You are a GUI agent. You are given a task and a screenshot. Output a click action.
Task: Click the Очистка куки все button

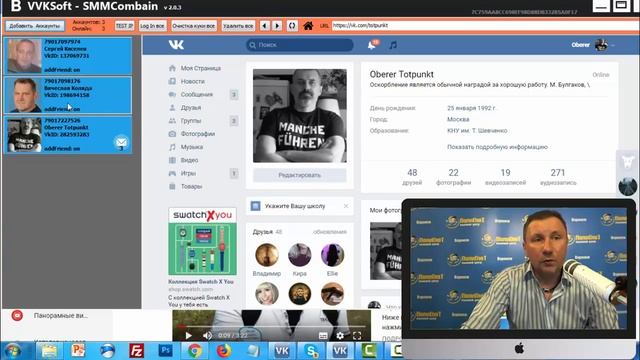193,26
